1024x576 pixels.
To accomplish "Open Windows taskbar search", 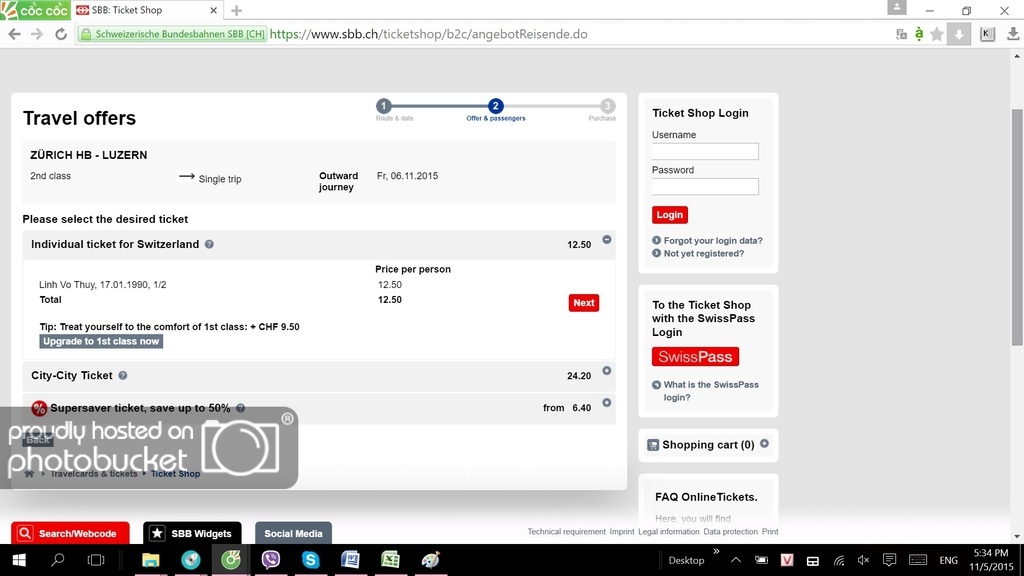I will pos(57,560).
